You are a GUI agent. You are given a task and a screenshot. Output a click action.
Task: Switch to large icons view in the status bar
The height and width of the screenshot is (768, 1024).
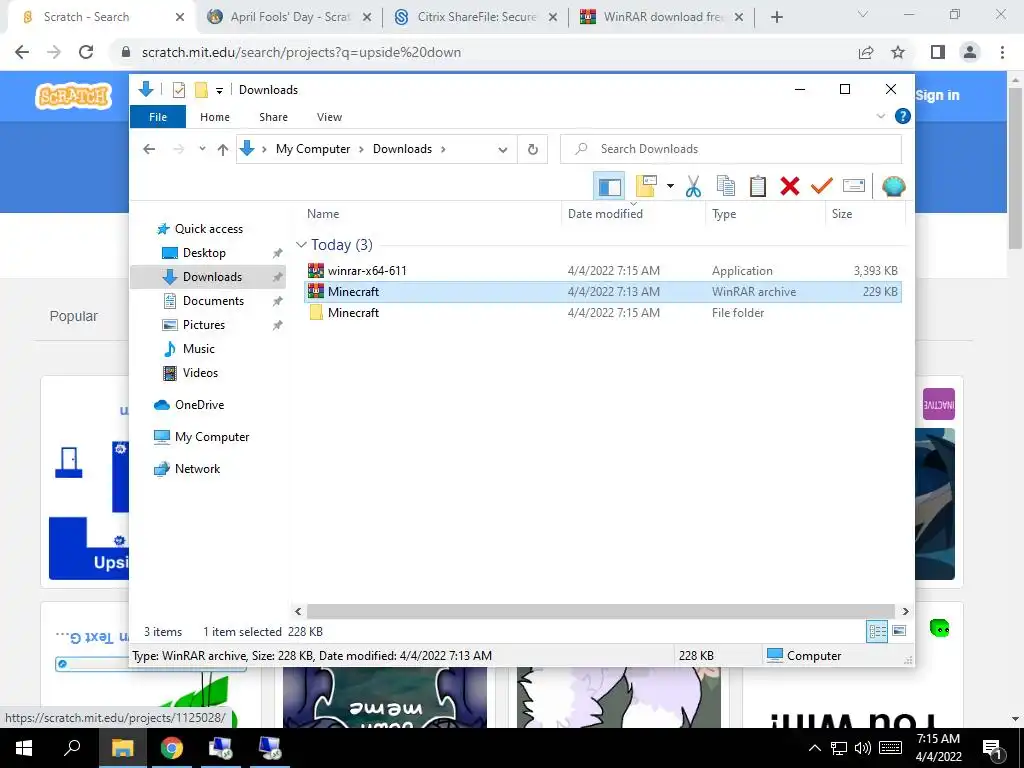click(x=899, y=631)
